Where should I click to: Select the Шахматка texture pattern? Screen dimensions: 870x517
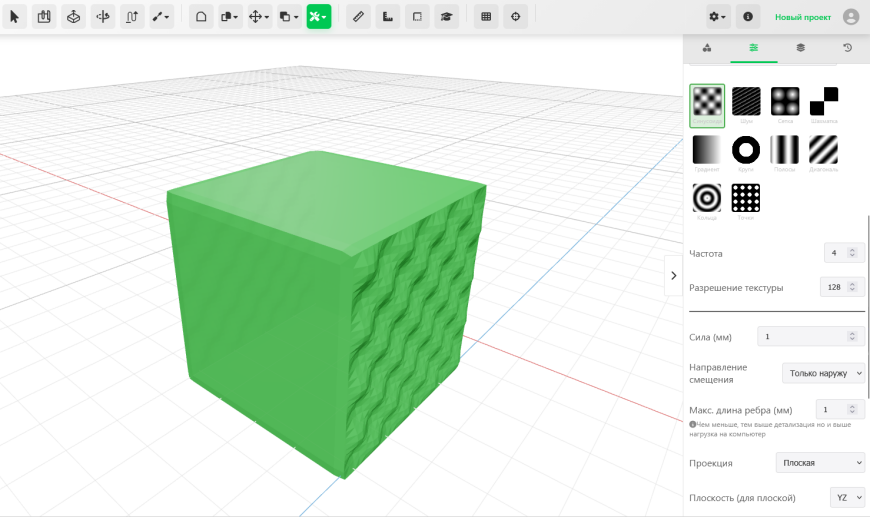click(823, 105)
